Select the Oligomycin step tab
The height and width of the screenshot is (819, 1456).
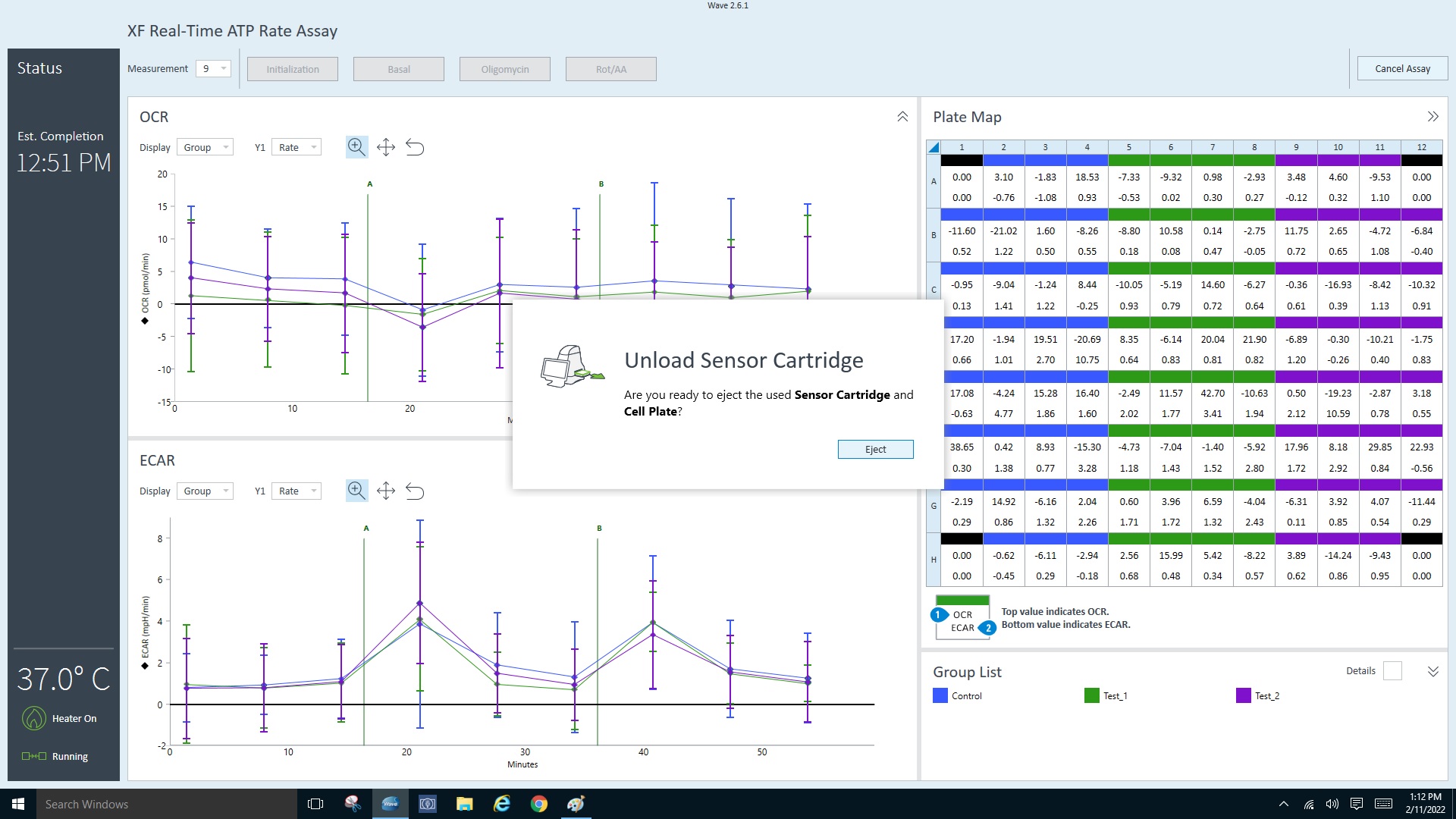[x=505, y=69]
